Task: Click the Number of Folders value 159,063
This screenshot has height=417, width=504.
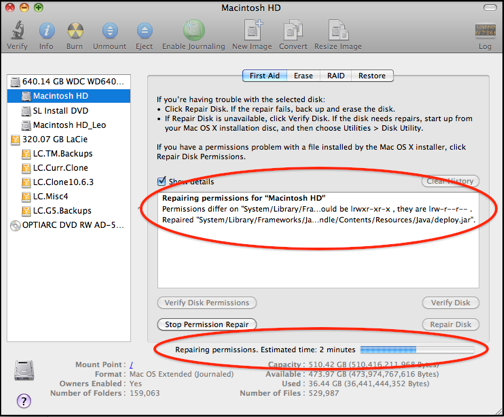Action: tap(145, 393)
